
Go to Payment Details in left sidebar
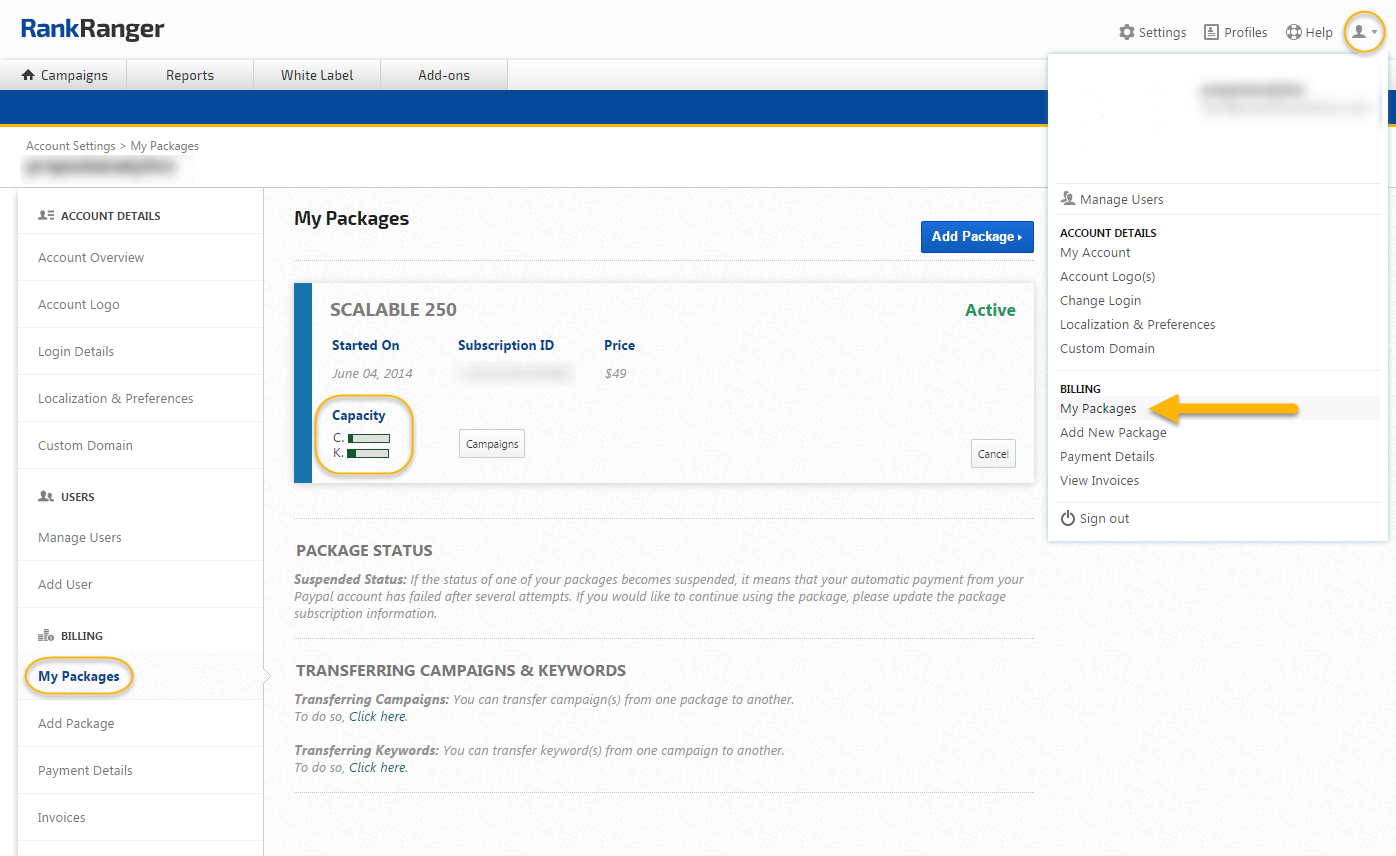coord(85,771)
